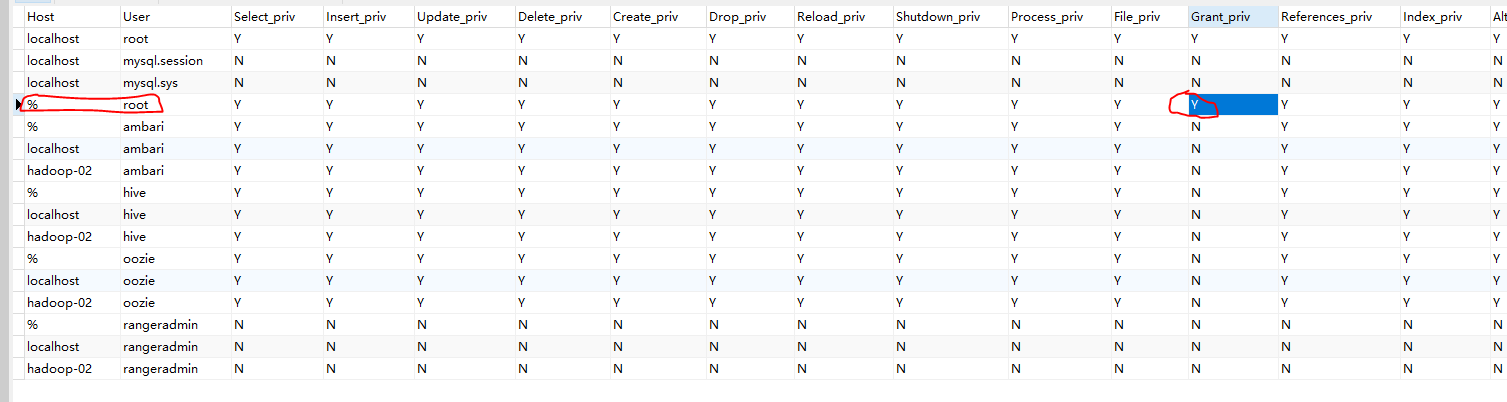Click Grant_priv Y cell in localhost root row

pos(1232,39)
